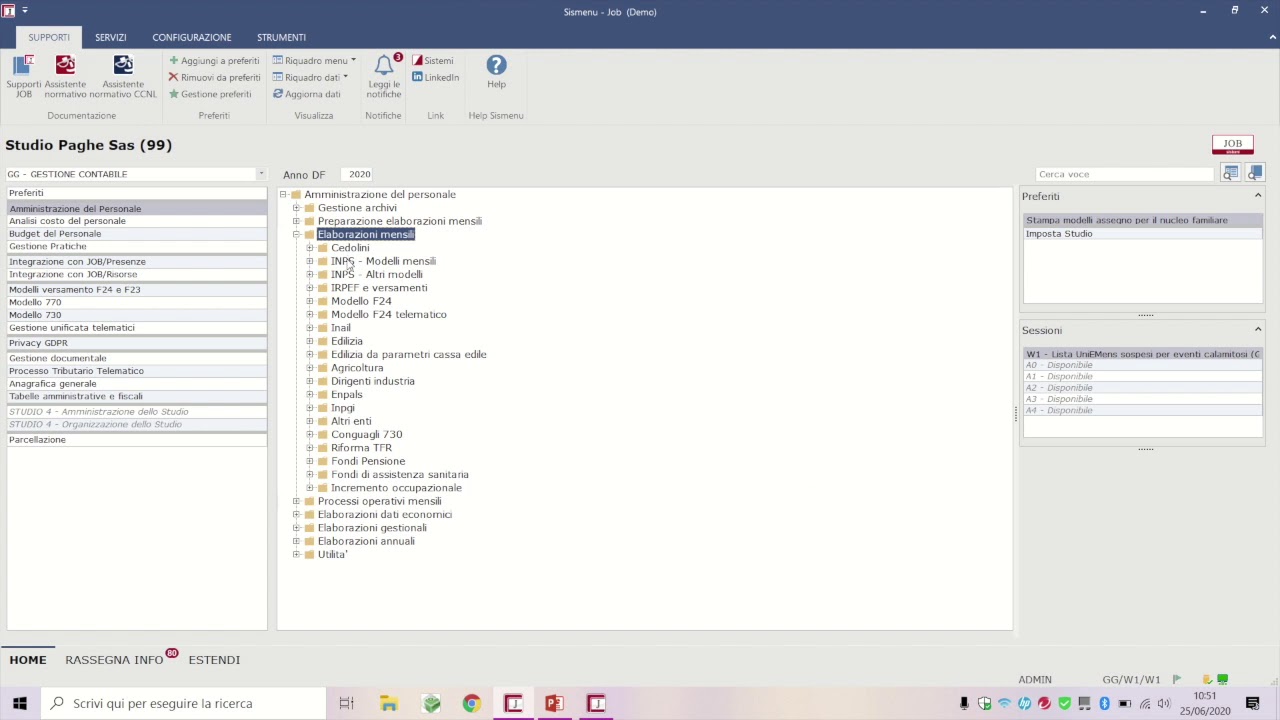Image resolution: width=1280 pixels, height=720 pixels.
Task: Switch to SUPPORTI ribbon tab
Action: pyautogui.click(x=49, y=37)
